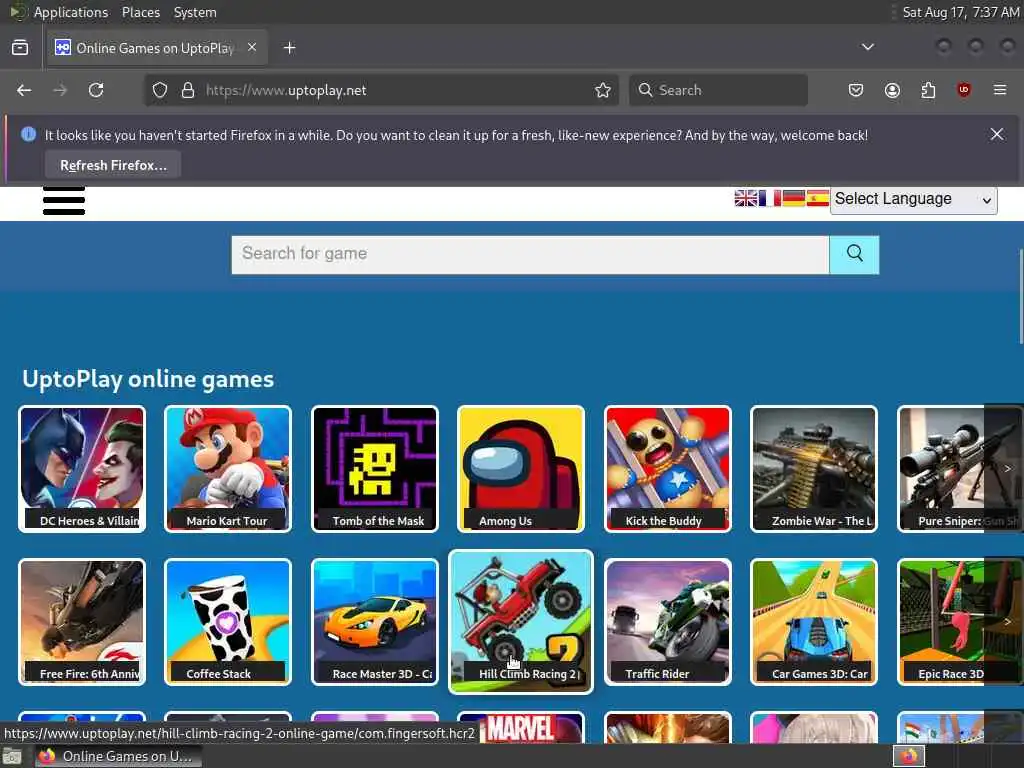Open DC Heroes & Villains game
Viewport: 1024px width, 768px height.
pyautogui.click(x=82, y=469)
